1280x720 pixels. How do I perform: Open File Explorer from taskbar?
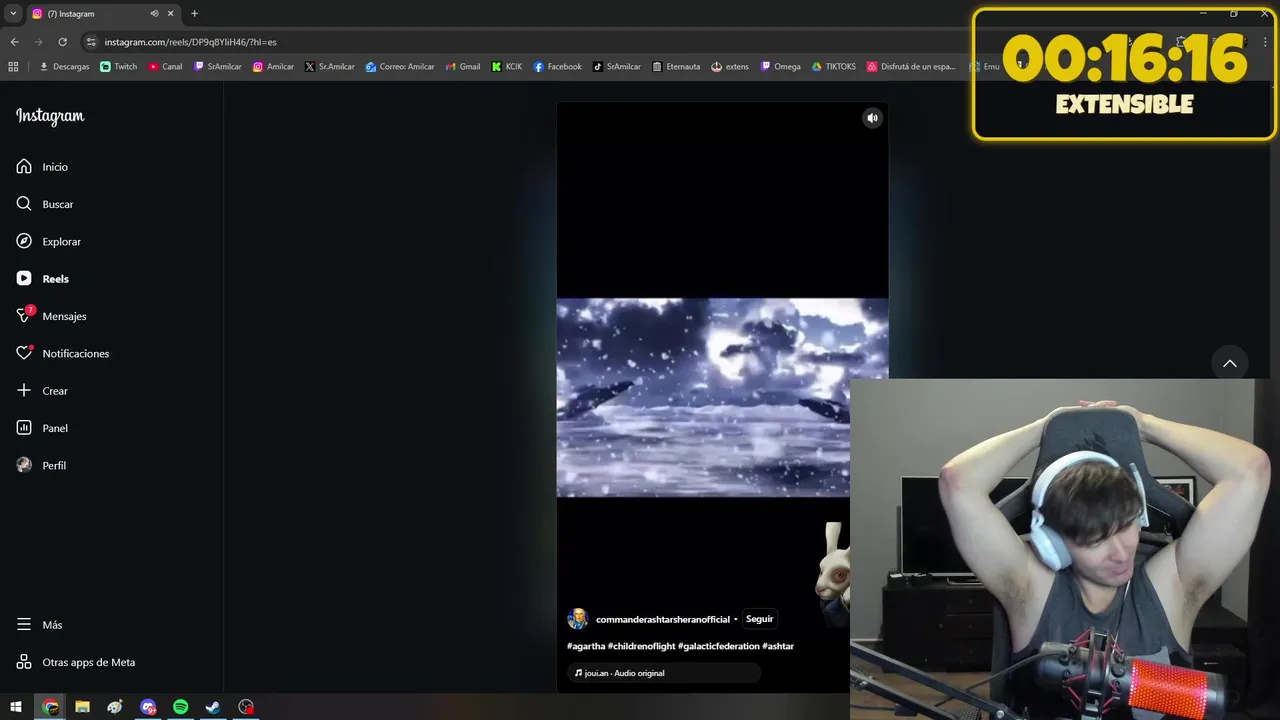click(82, 707)
